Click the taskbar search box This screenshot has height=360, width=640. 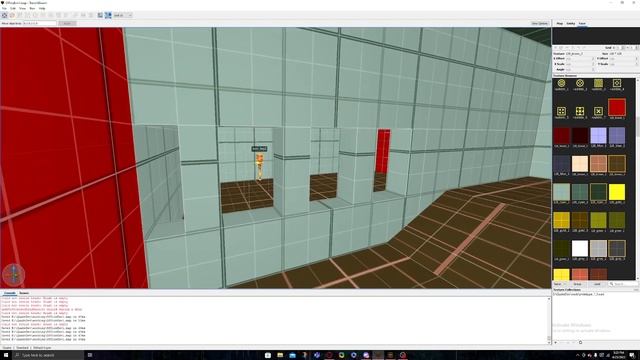(48, 355)
